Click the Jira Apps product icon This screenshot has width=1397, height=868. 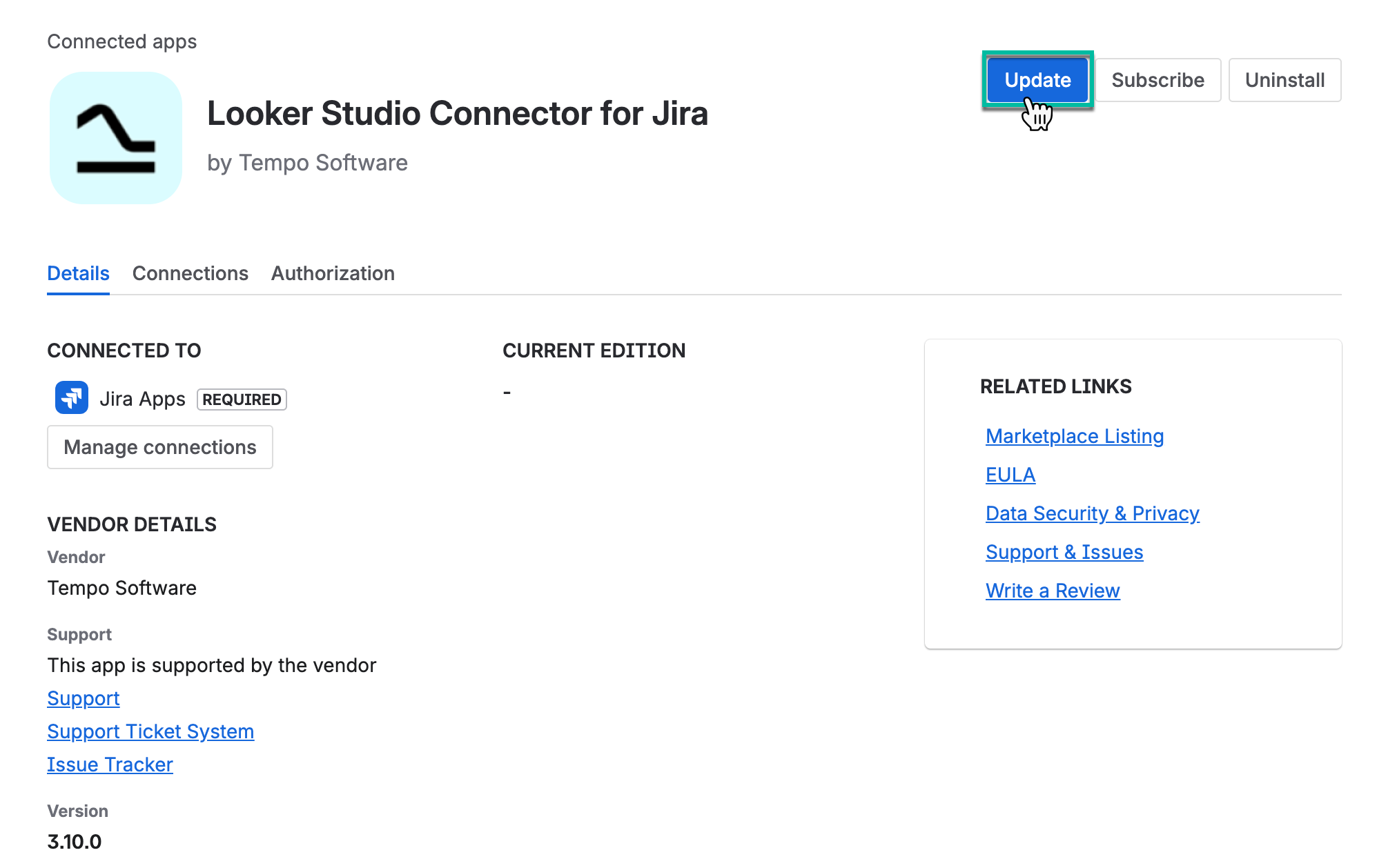pos(72,397)
